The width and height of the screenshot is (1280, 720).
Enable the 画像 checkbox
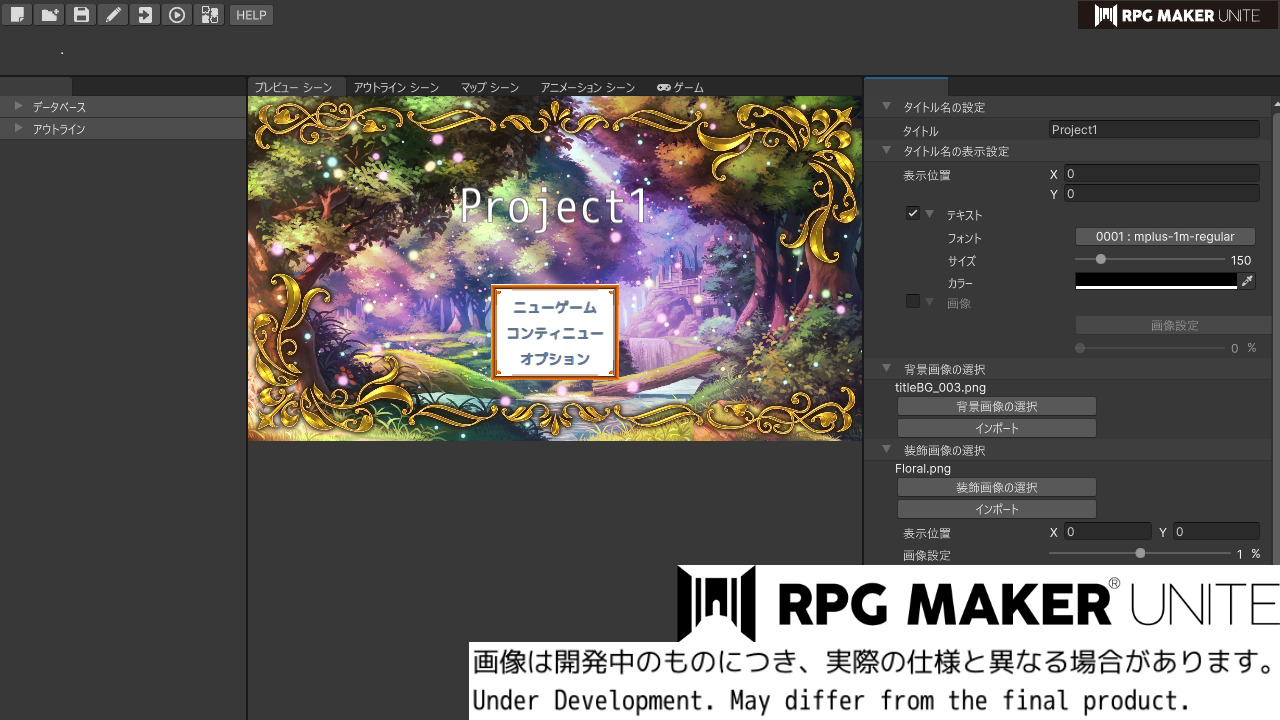pyautogui.click(x=912, y=302)
